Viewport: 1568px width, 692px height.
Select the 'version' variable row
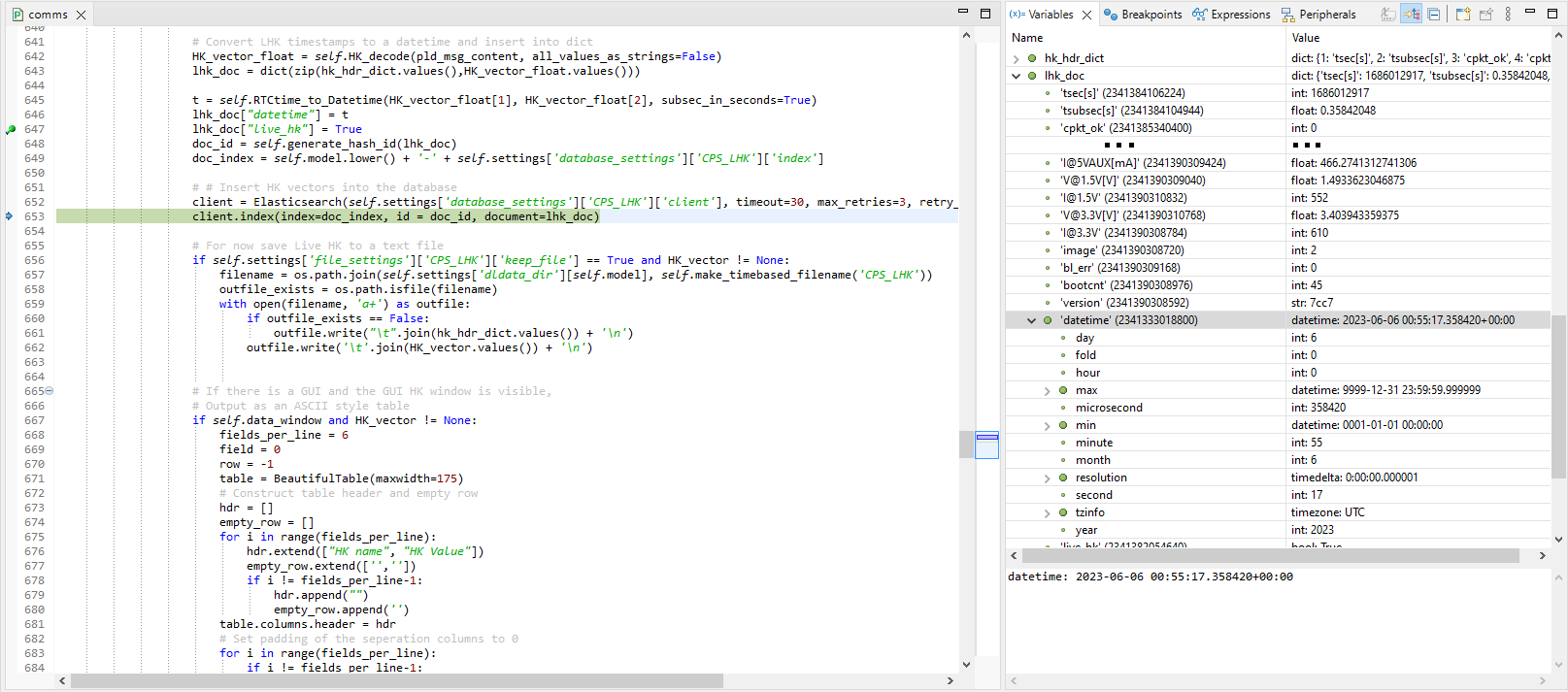pyautogui.click(x=1279, y=303)
